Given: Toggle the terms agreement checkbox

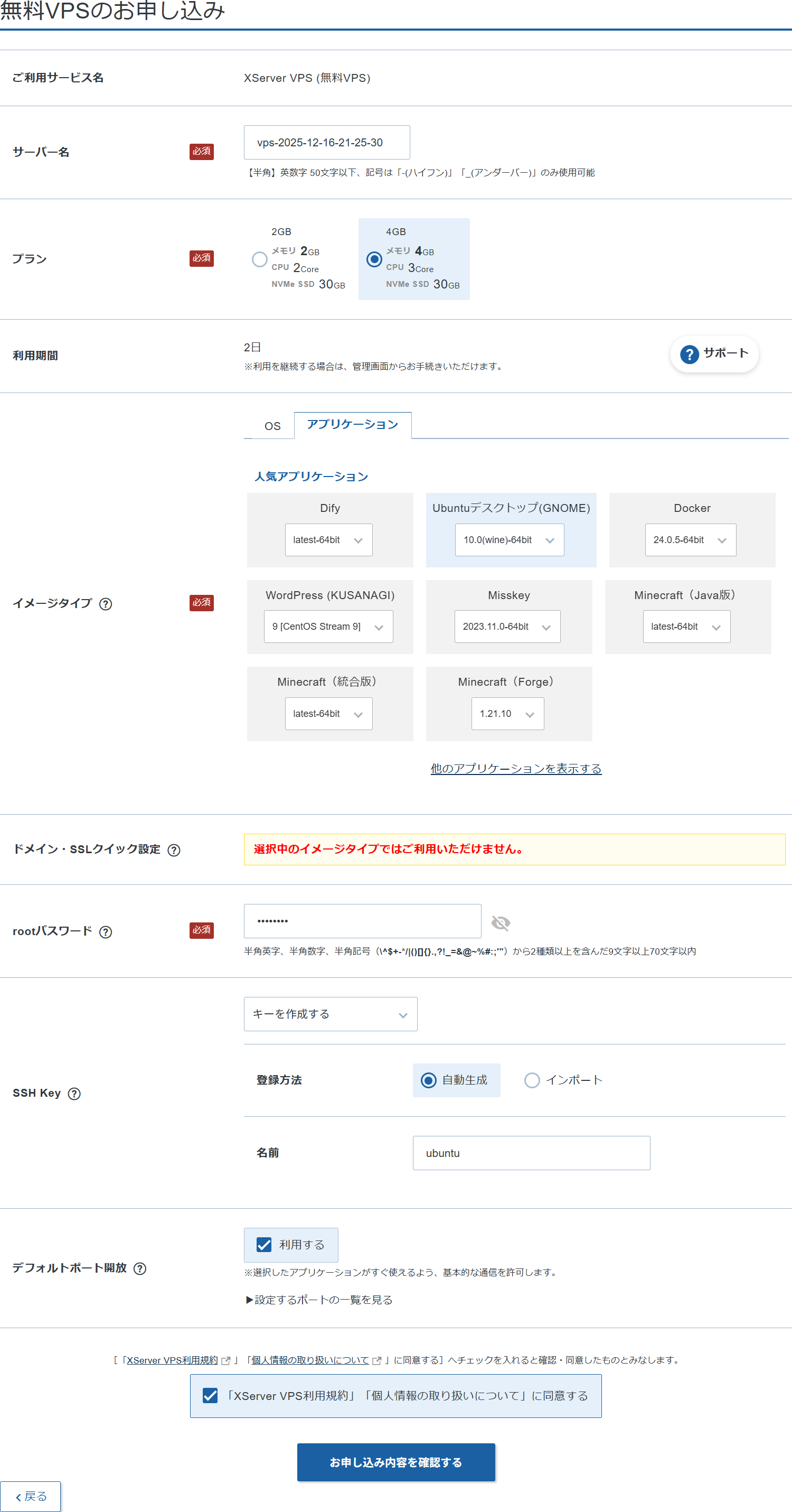Looking at the screenshot, I should tap(210, 1395).
